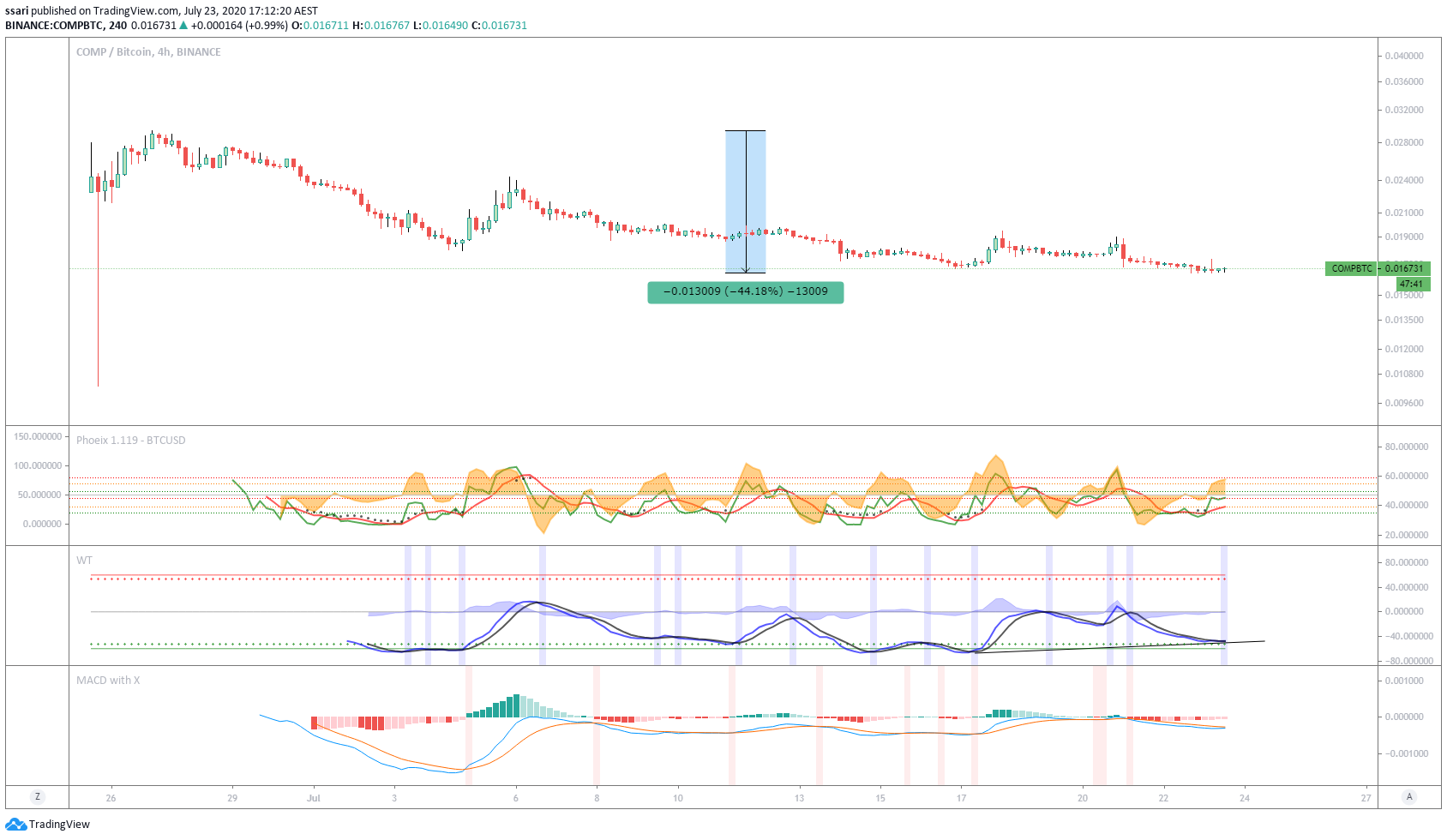Click the BINANCE:COMPBTC, 240 header text

coord(66,26)
